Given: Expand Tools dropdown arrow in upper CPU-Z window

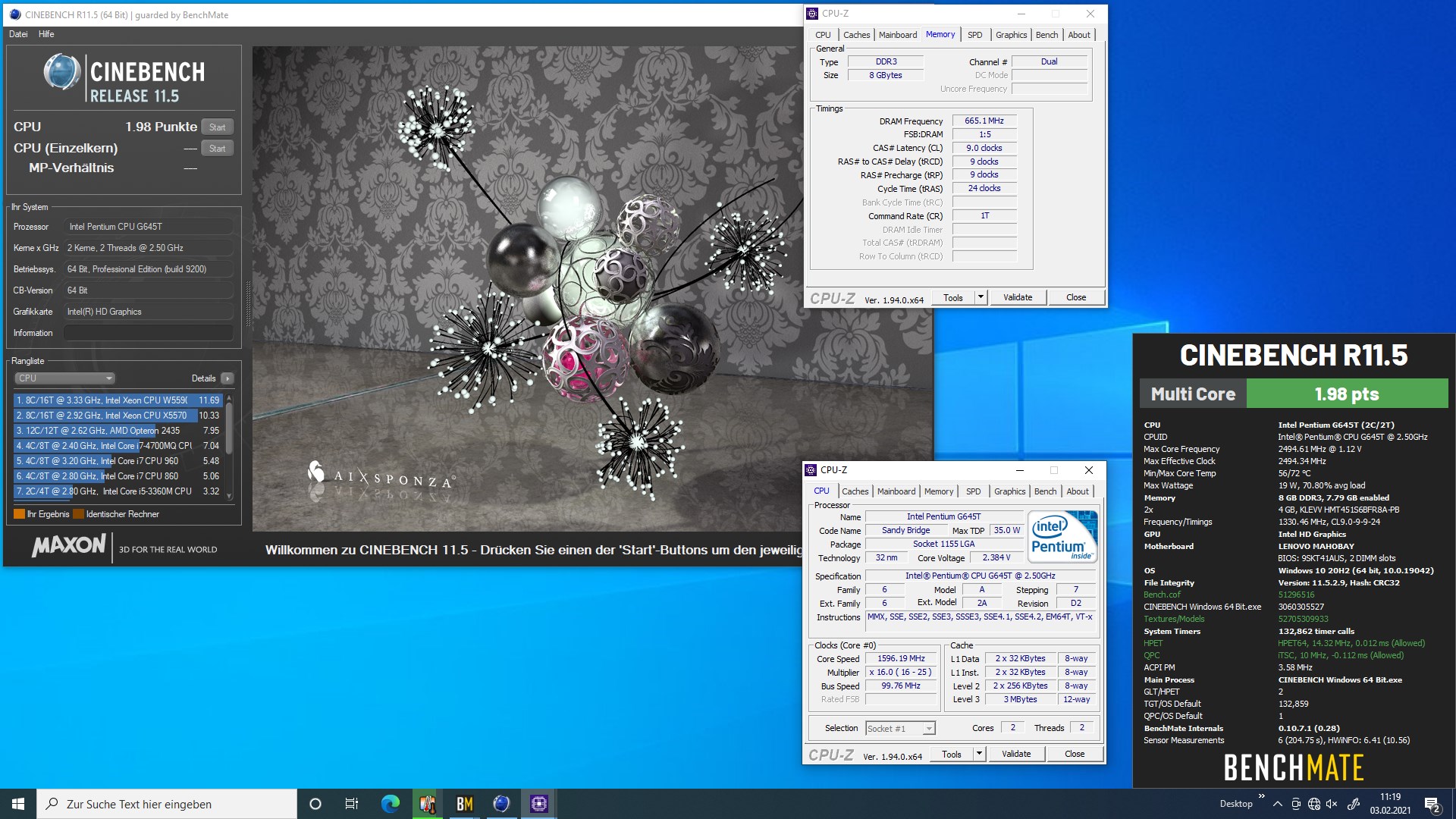Looking at the screenshot, I should coord(981,298).
